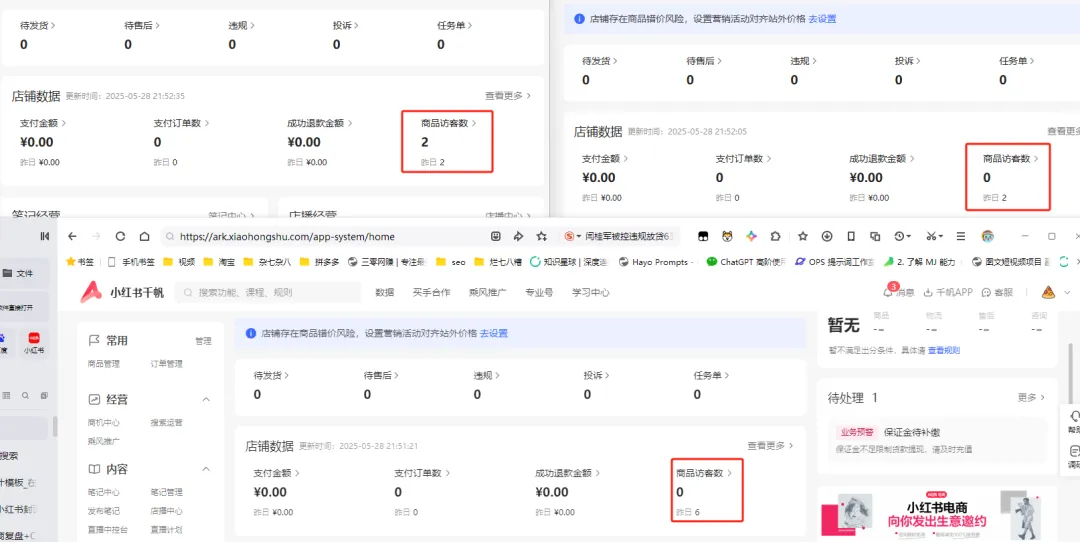The image size is (1080, 542).
Task: Open the browser downloads icon
Action: tap(827, 236)
